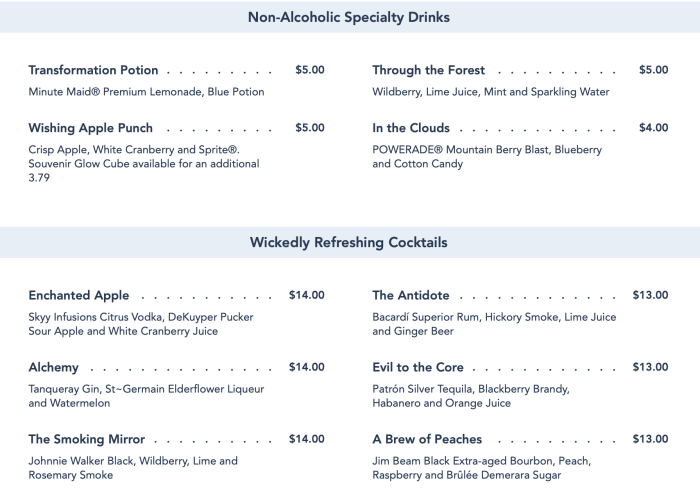Choose the In the Clouds drink title
The width and height of the screenshot is (700, 497).
[411, 128]
